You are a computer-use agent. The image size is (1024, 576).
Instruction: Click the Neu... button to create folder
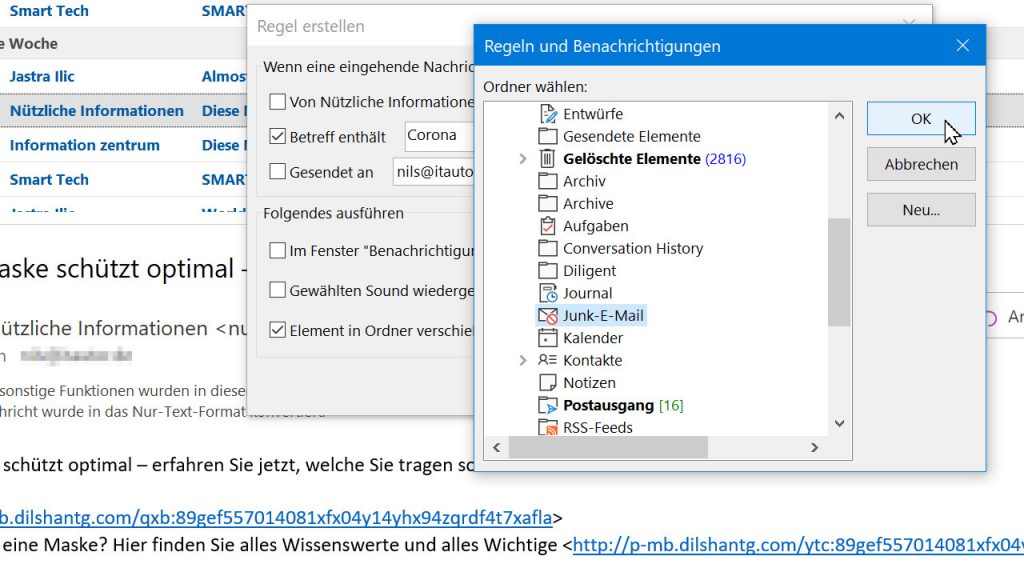pyautogui.click(x=921, y=210)
